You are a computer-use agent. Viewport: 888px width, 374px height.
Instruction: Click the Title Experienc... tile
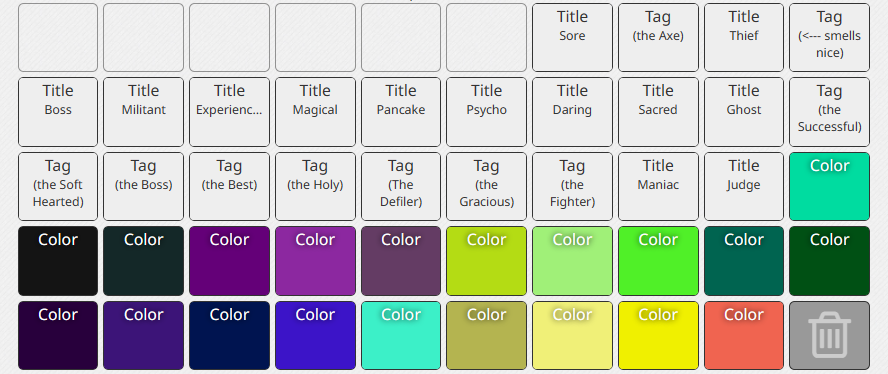(x=229, y=112)
